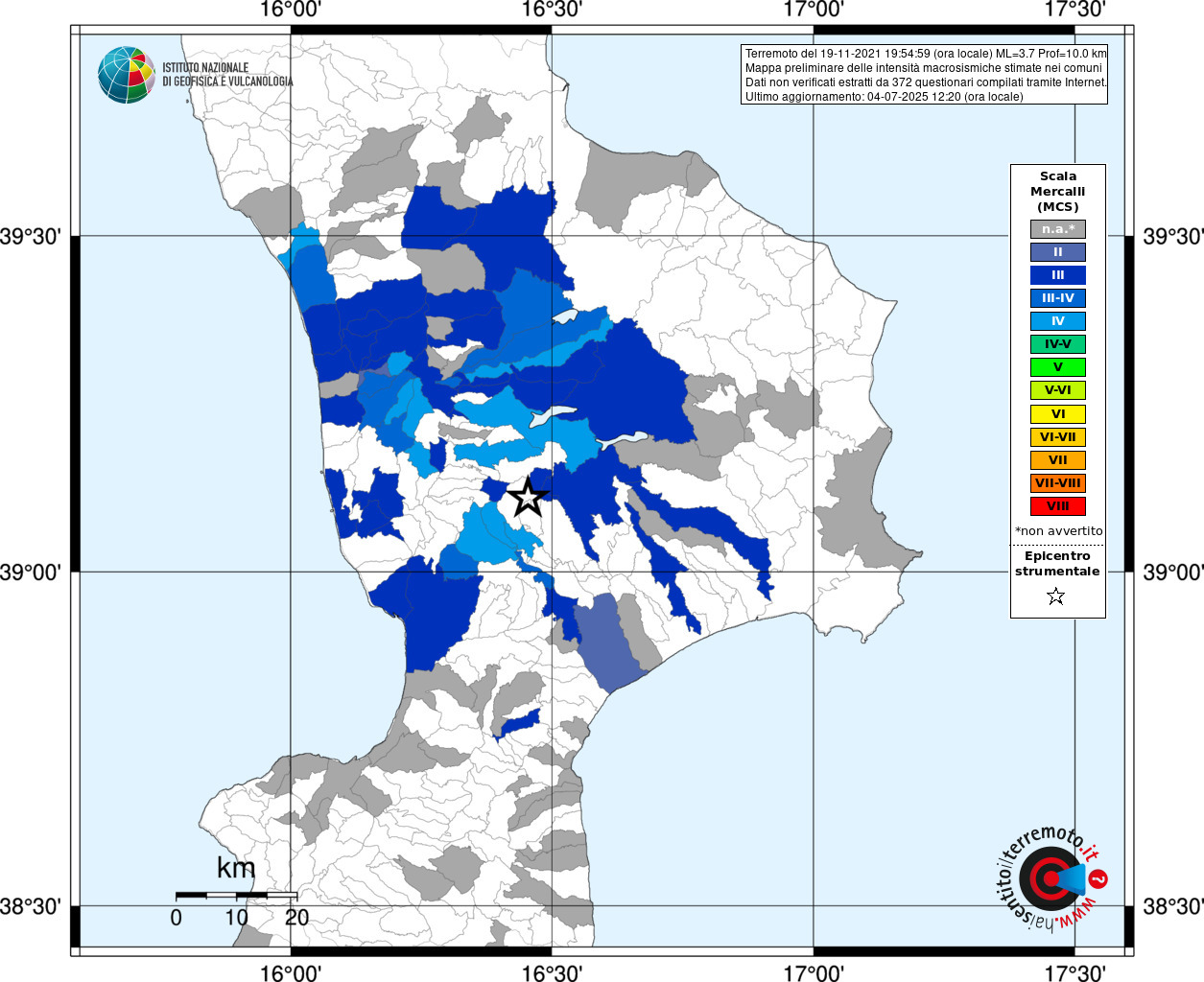This screenshot has height=982, width=1204.
Task: Click the '*non avvertito' footnote
Action: 1058,531
